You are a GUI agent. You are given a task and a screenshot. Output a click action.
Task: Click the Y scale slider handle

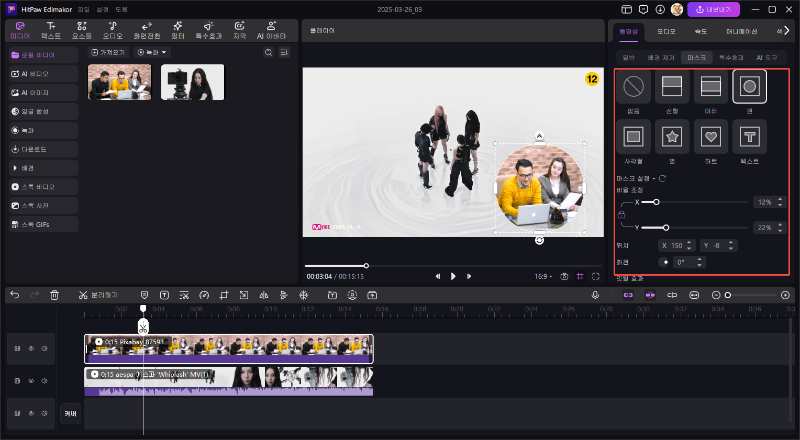666,228
